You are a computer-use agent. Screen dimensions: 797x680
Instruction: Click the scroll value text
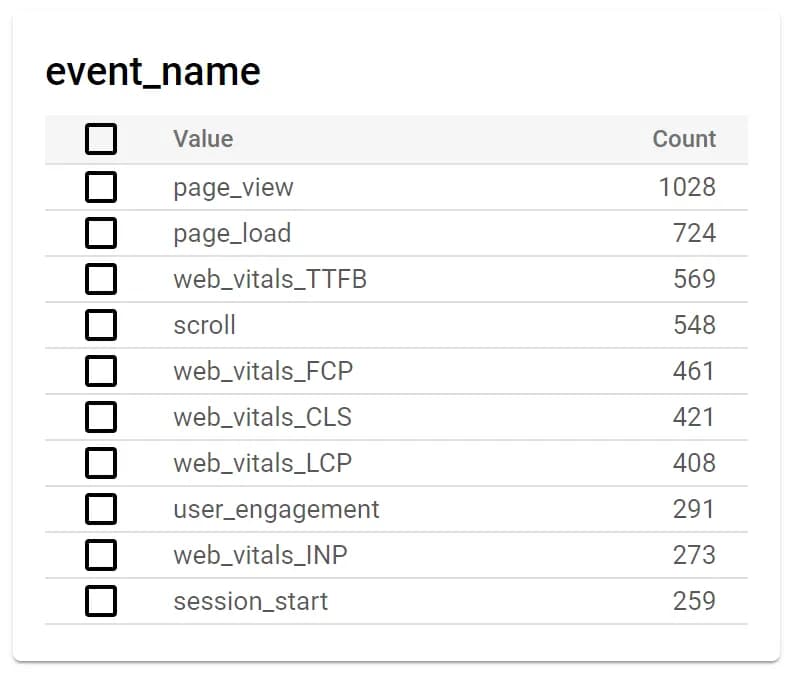tap(204, 325)
